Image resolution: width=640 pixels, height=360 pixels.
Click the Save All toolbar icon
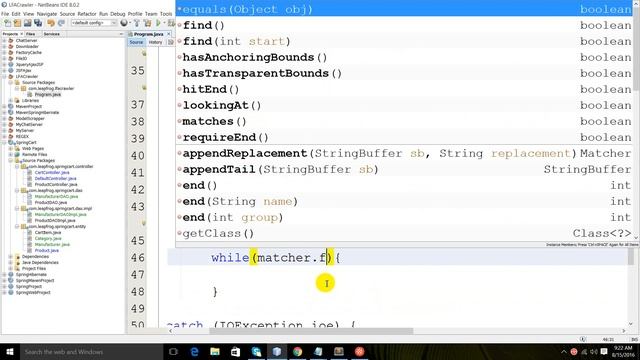tap(38, 23)
